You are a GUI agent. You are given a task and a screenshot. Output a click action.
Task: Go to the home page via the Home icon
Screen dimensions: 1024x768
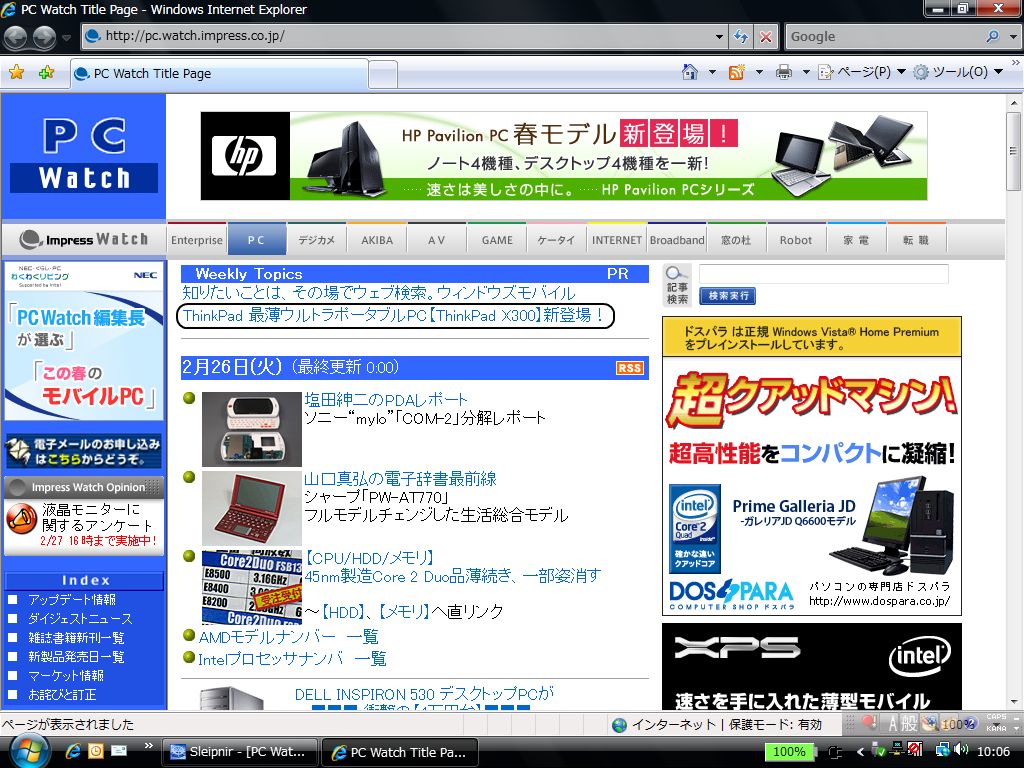pyautogui.click(x=690, y=72)
